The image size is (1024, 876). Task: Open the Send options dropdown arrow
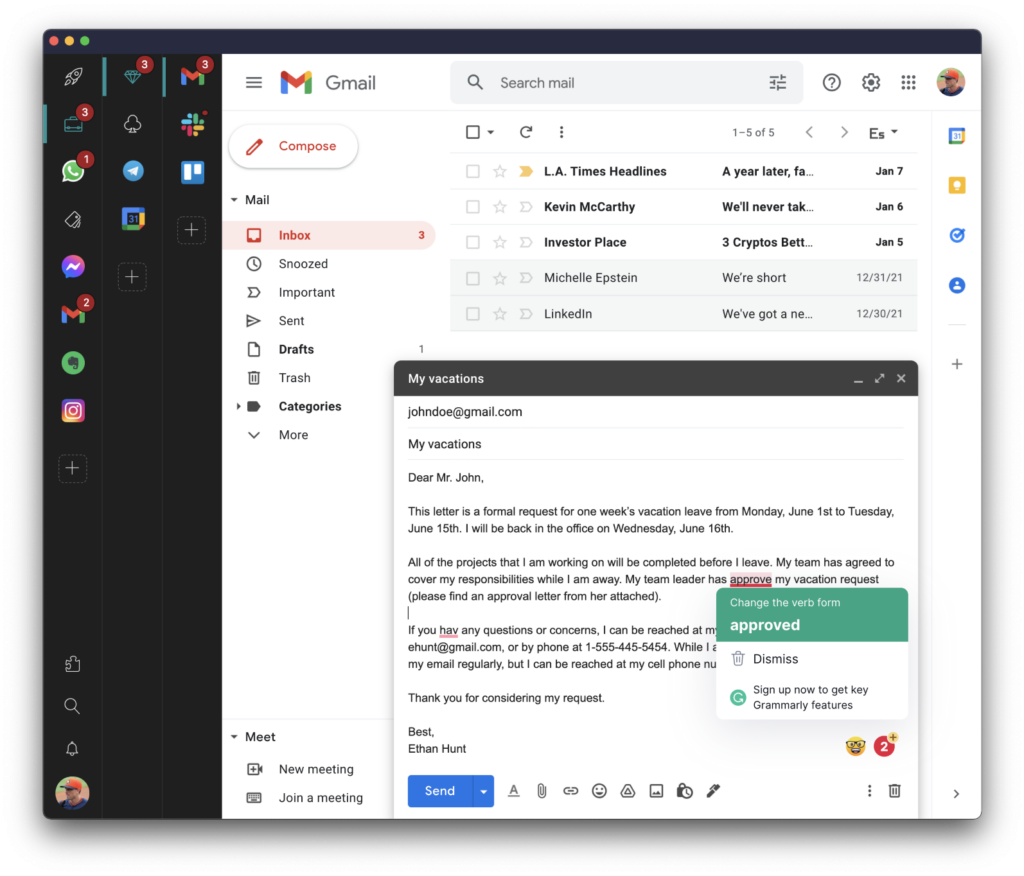click(x=484, y=791)
